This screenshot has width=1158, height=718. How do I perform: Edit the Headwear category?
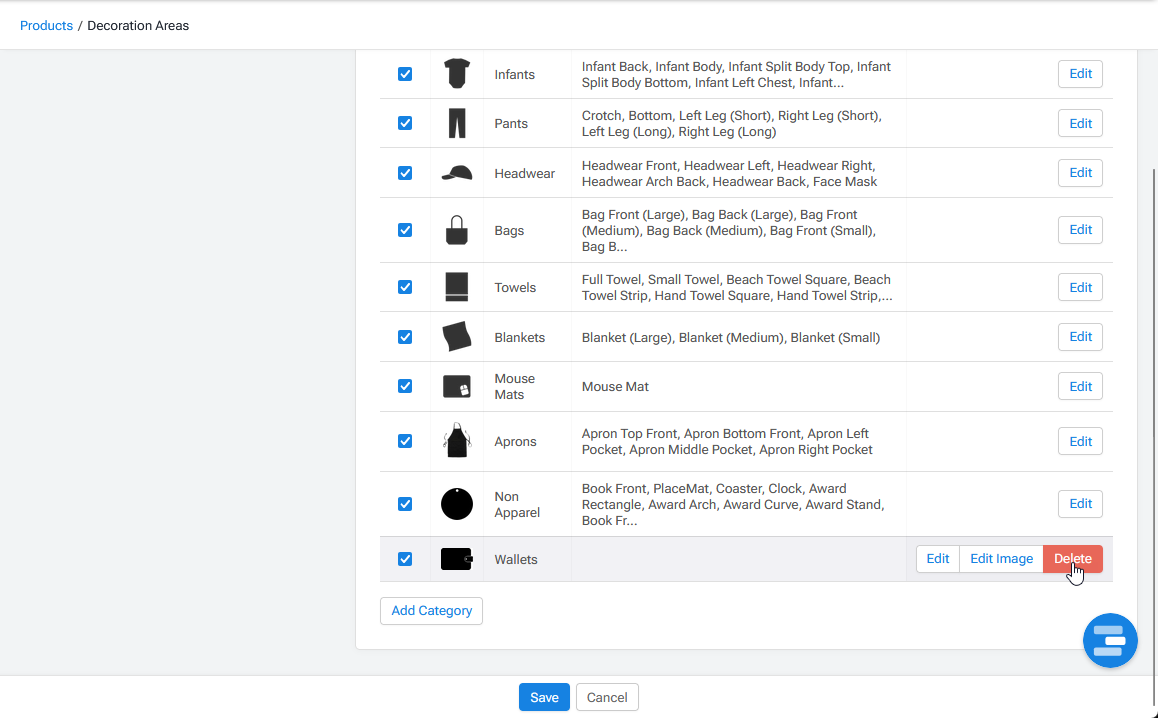click(x=1080, y=173)
